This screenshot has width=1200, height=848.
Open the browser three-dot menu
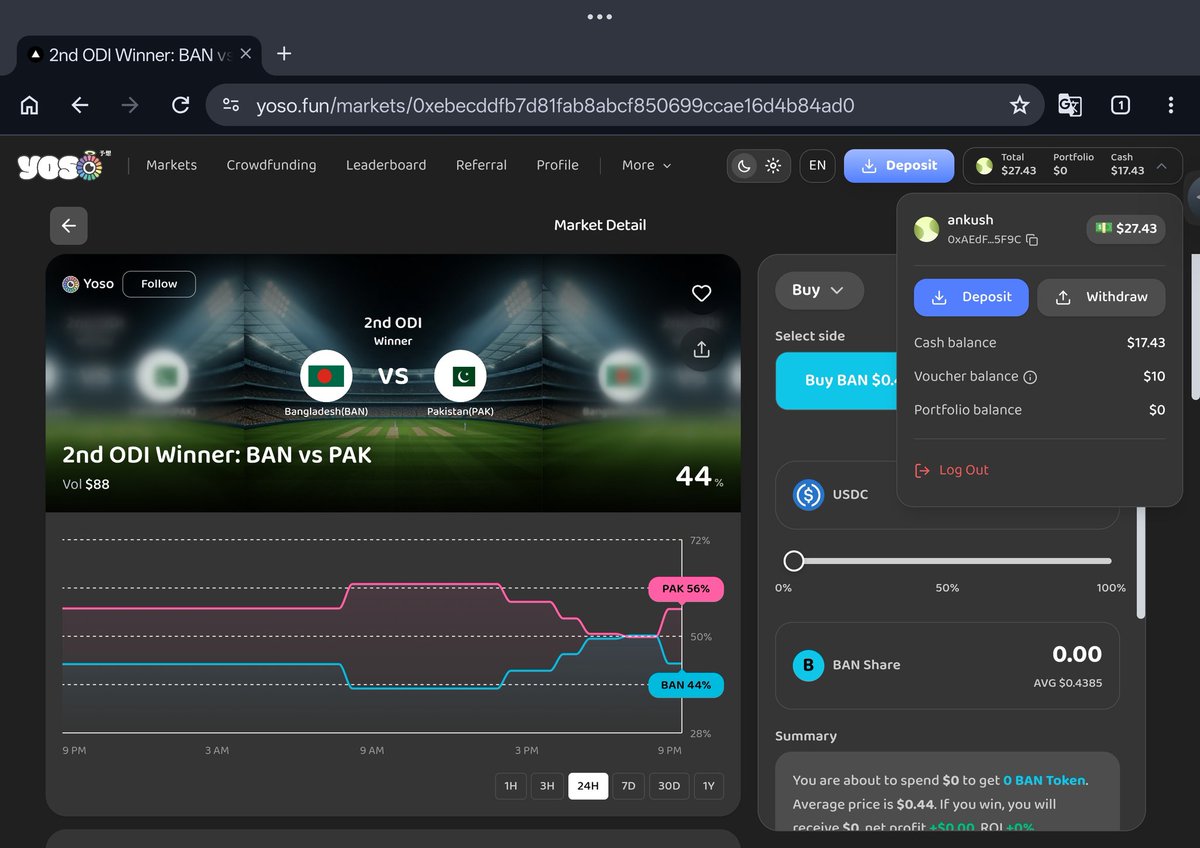(x=1171, y=105)
